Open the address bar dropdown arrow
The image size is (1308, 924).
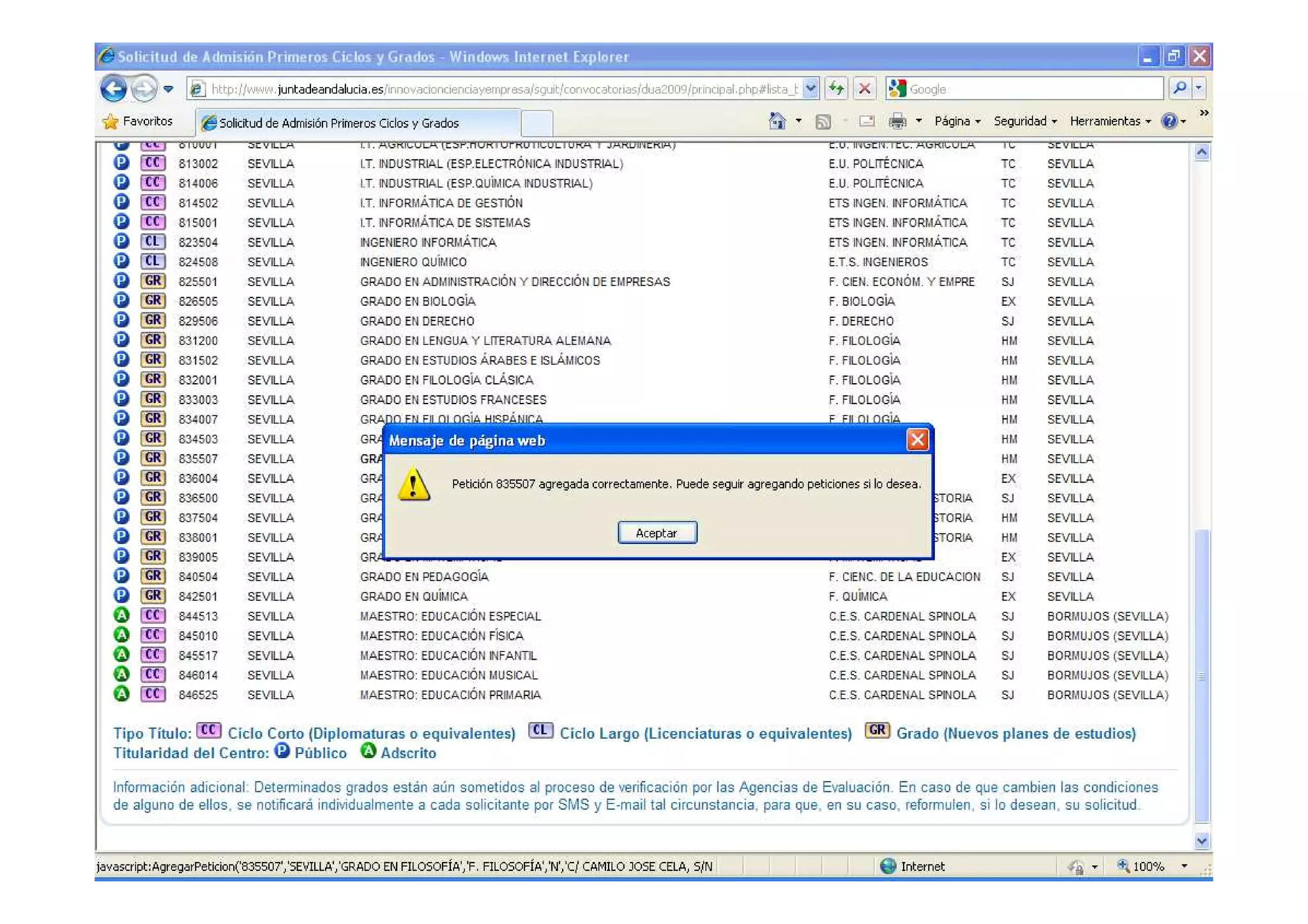810,89
